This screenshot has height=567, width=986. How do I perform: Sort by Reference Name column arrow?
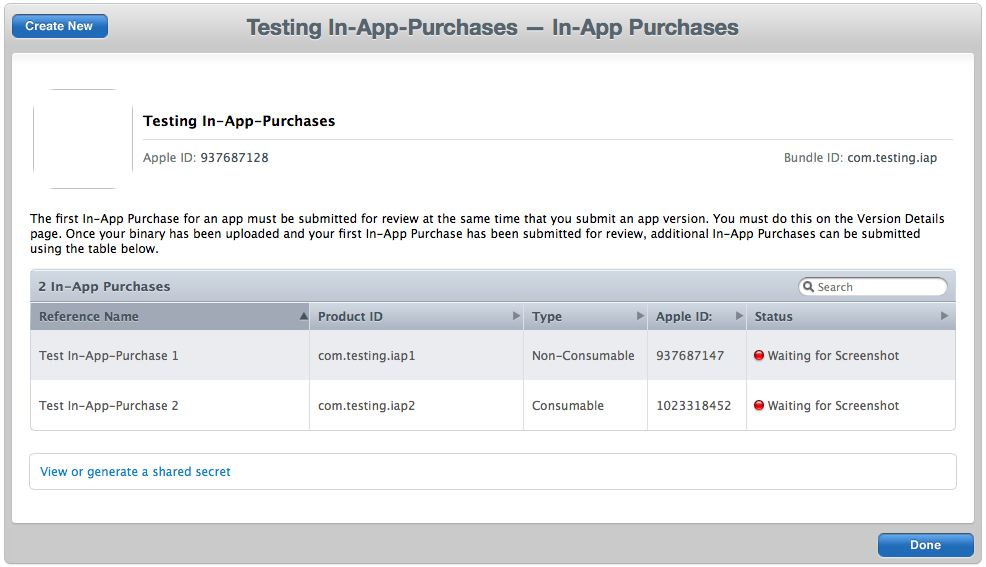304,316
